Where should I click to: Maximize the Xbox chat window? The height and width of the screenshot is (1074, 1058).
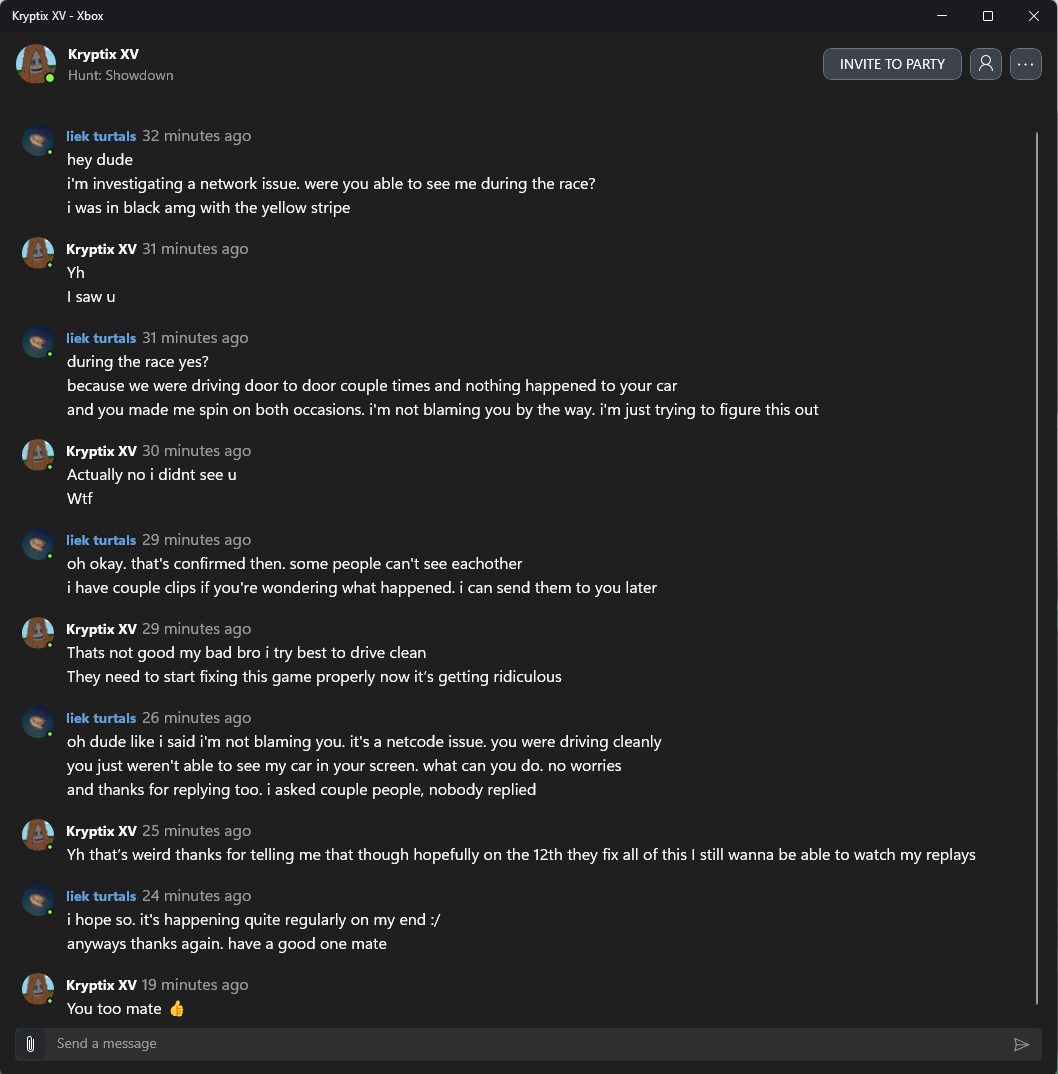[988, 16]
